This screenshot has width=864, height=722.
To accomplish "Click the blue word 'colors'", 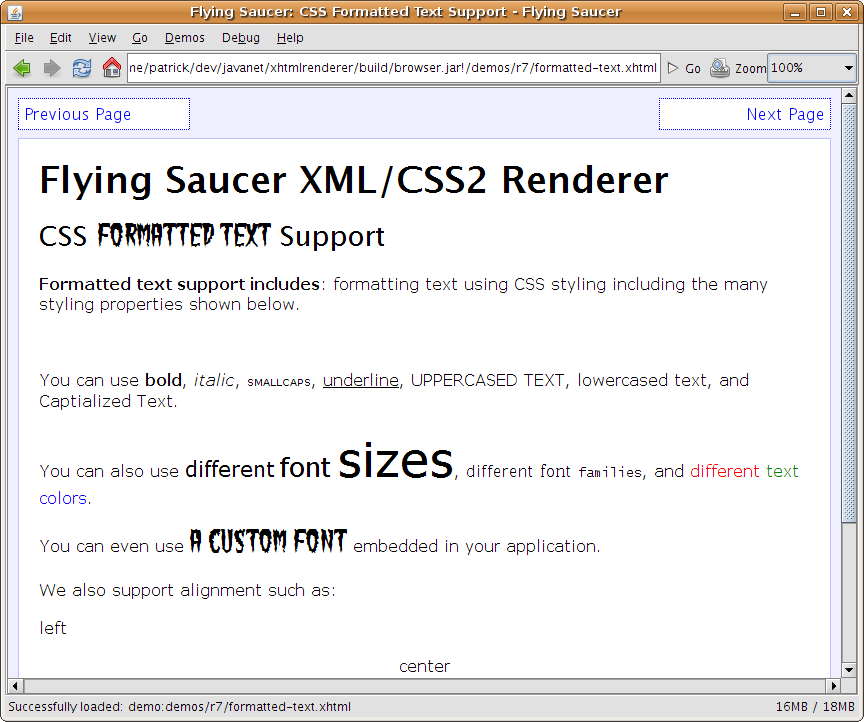I will pyautogui.click(x=63, y=498).
